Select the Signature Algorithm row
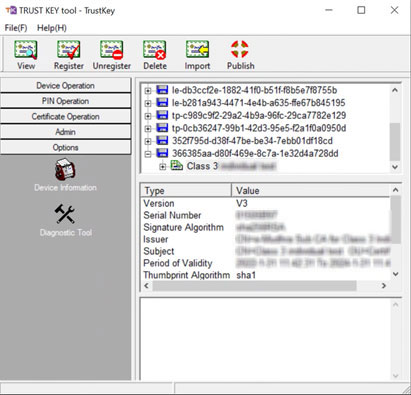Viewport: 411px width, 395px height. (265, 227)
